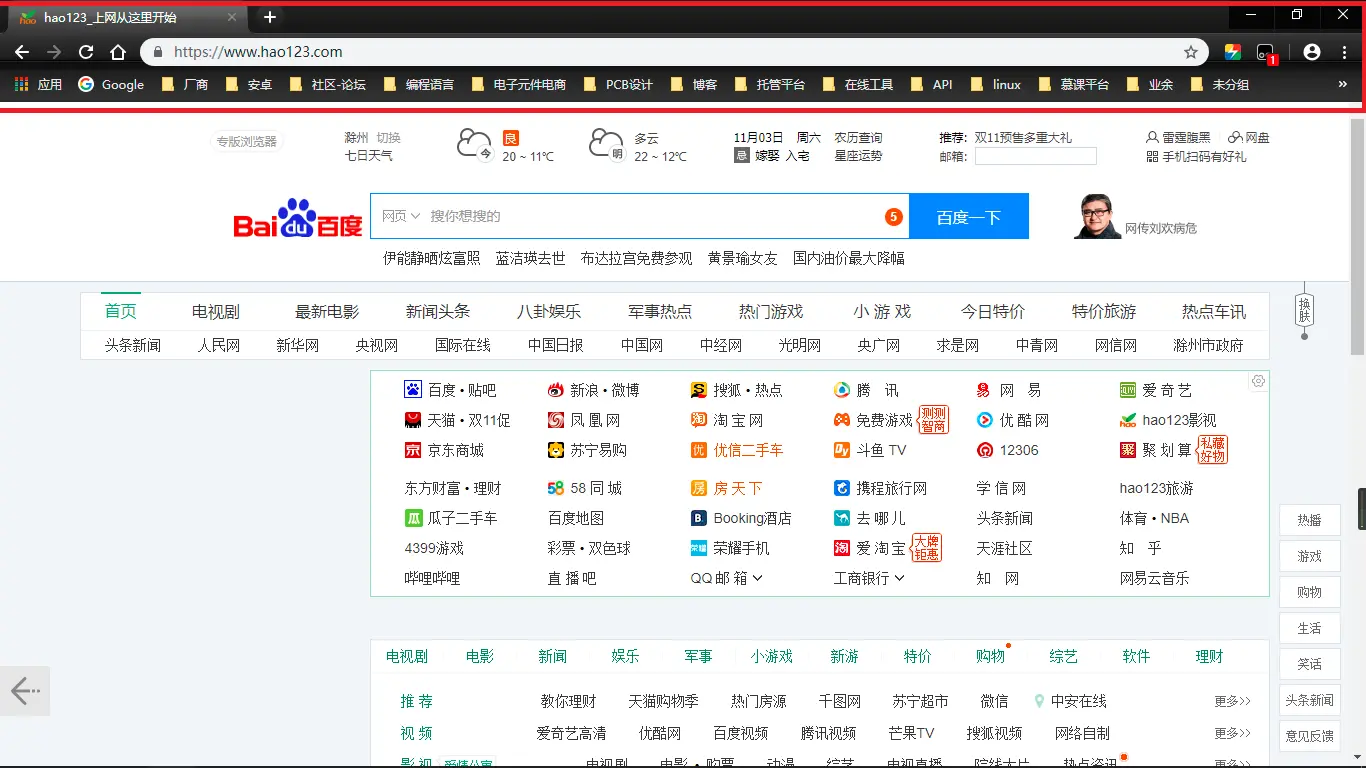Open 12306 railway site link

(1007, 450)
